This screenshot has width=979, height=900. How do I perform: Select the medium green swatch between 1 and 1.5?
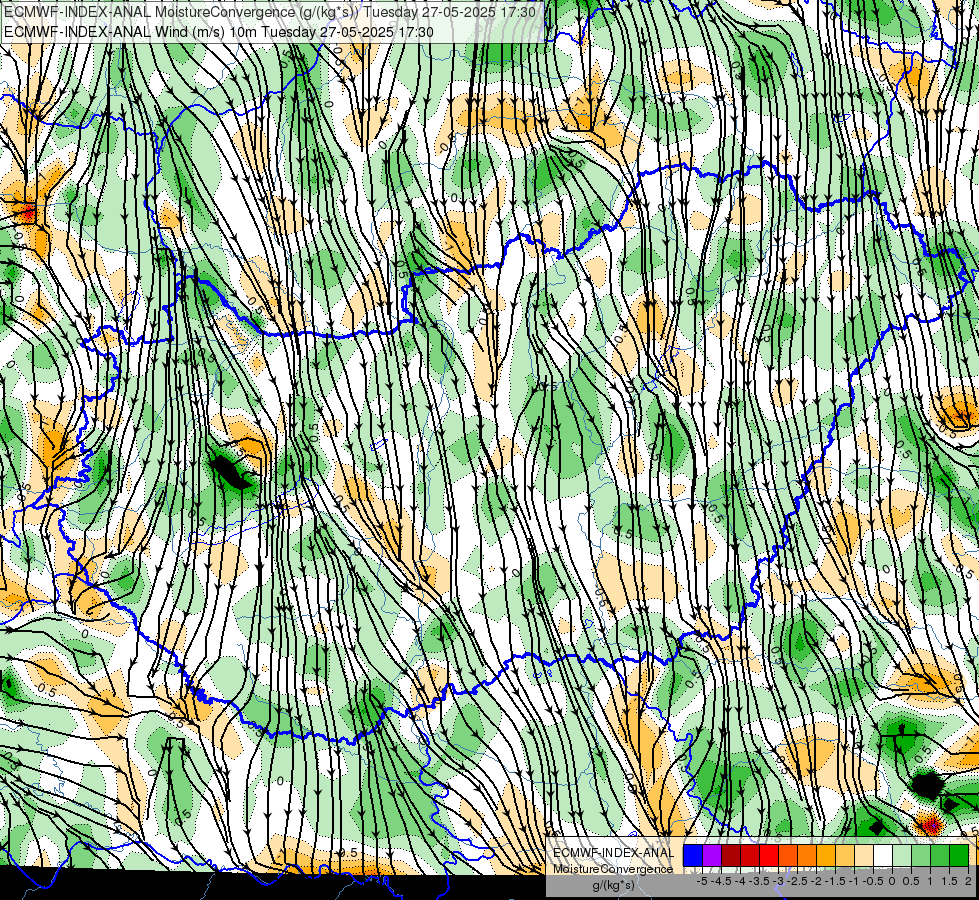[940, 855]
